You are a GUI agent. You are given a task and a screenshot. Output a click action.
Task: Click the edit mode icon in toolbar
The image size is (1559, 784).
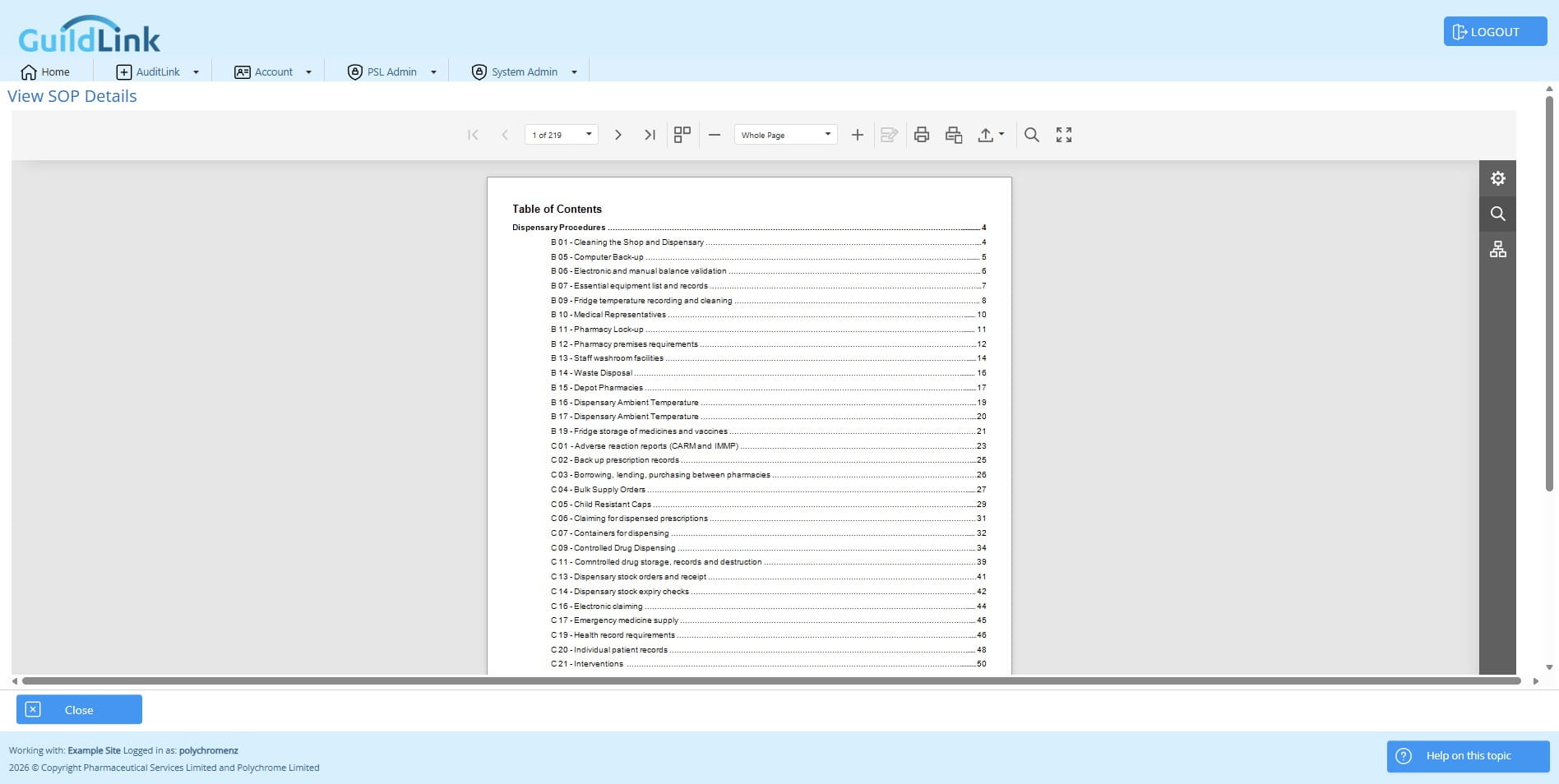click(889, 135)
